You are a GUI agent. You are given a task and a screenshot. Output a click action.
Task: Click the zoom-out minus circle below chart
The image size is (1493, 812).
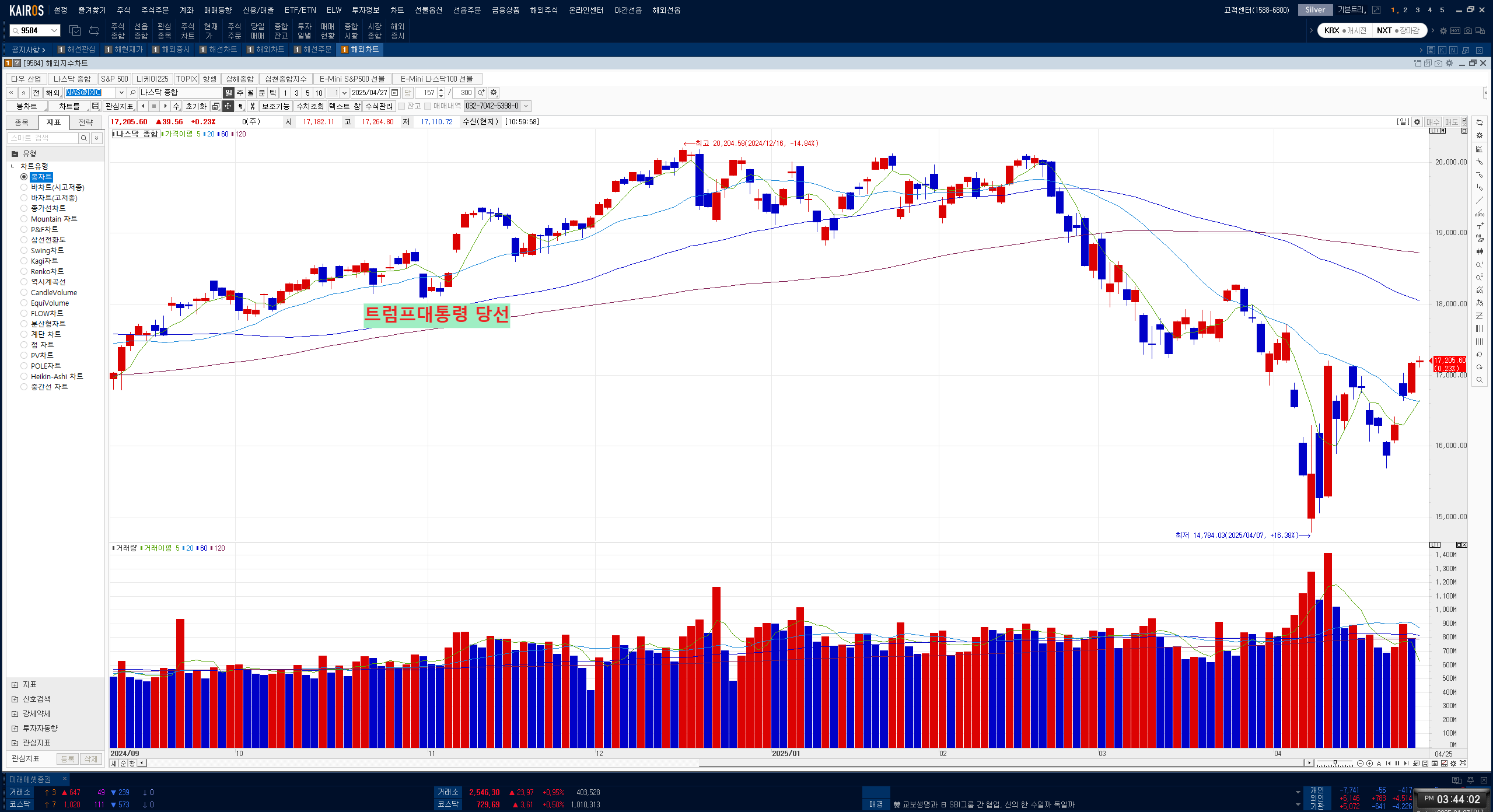[x=1360, y=763]
